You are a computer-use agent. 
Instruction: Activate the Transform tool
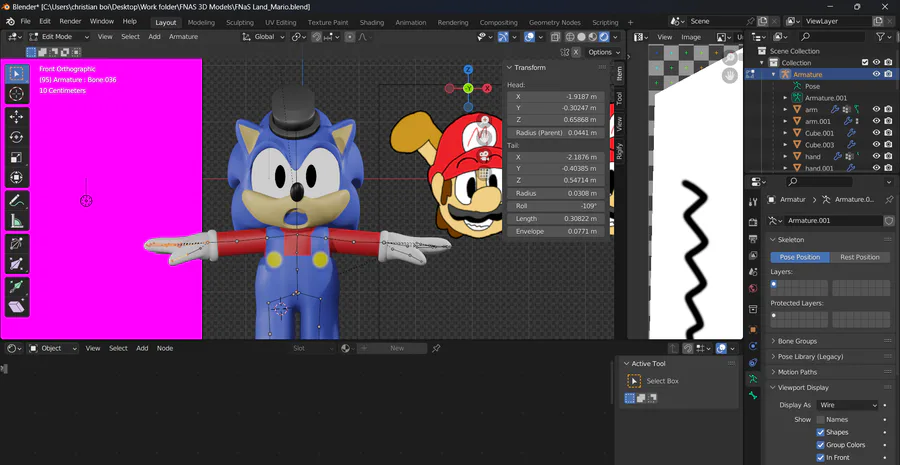click(17, 177)
